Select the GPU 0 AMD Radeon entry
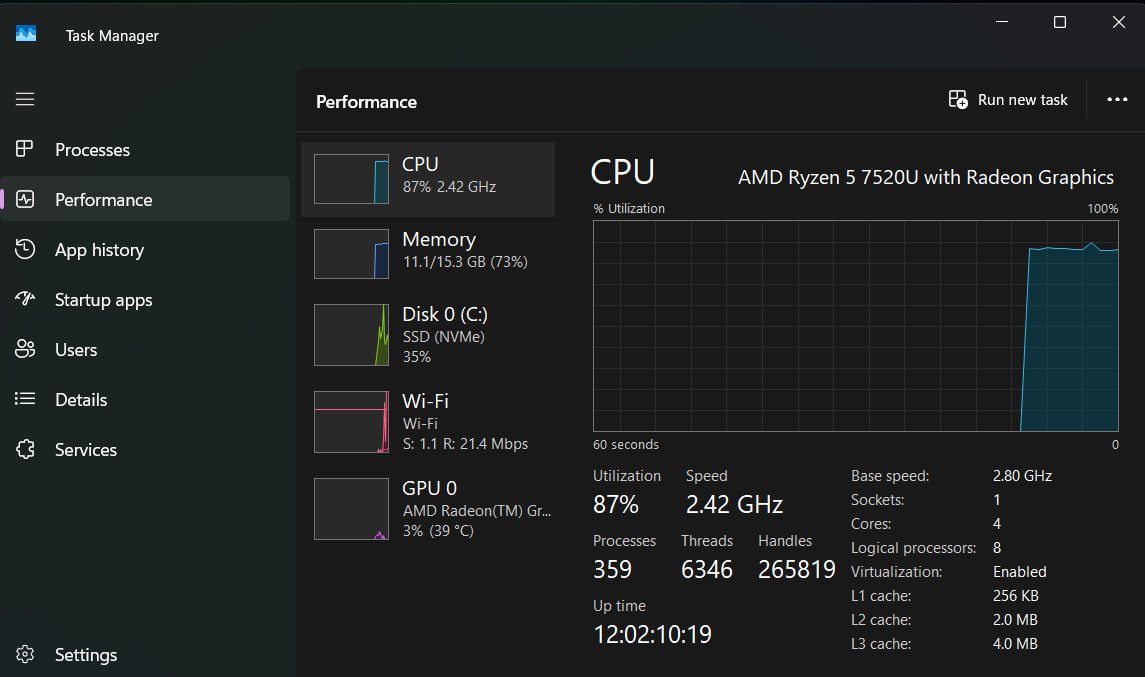1145x677 pixels. pos(428,509)
